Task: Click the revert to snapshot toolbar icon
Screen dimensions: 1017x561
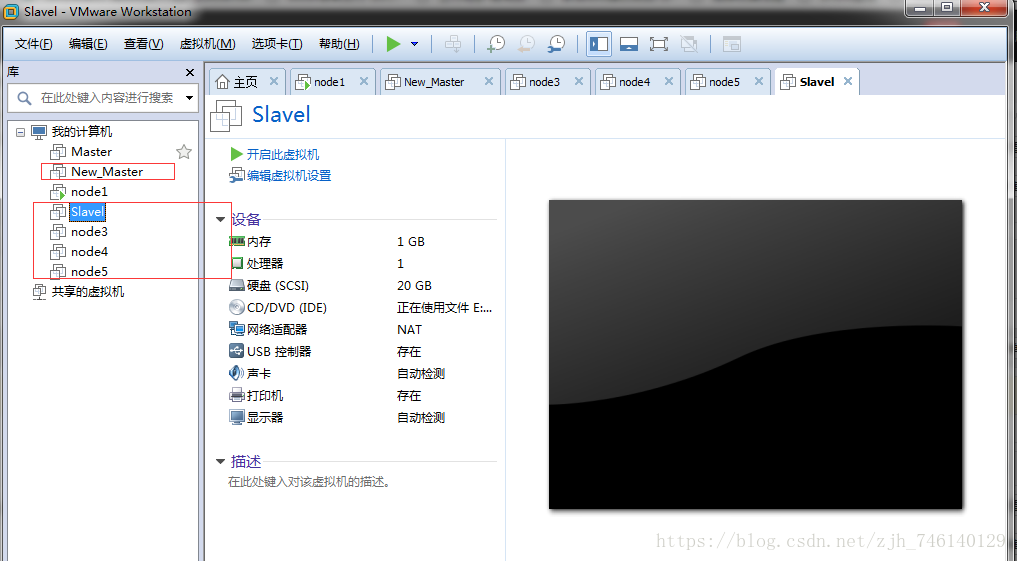Action: [x=526, y=44]
